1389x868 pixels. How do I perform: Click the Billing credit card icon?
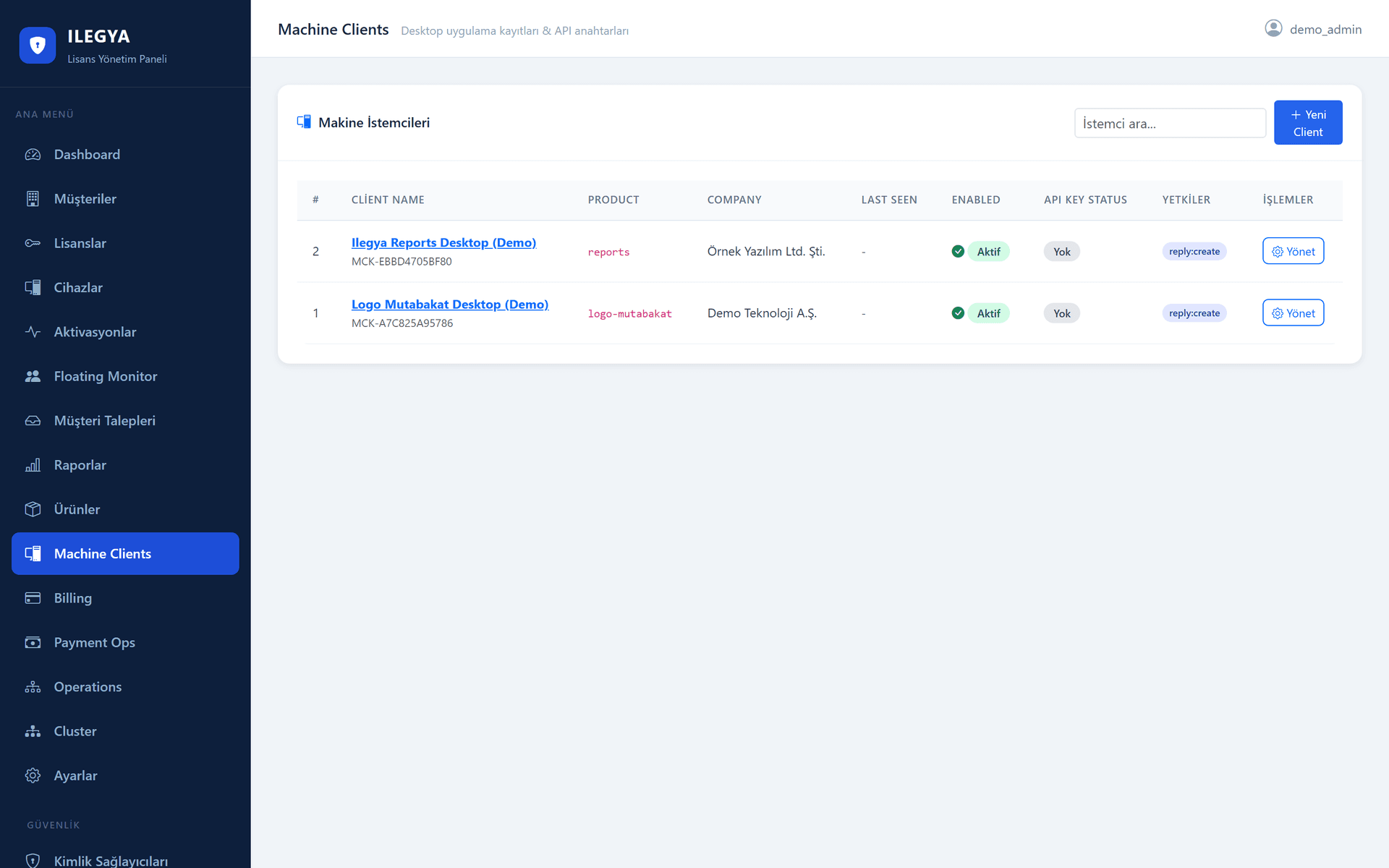(33, 598)
